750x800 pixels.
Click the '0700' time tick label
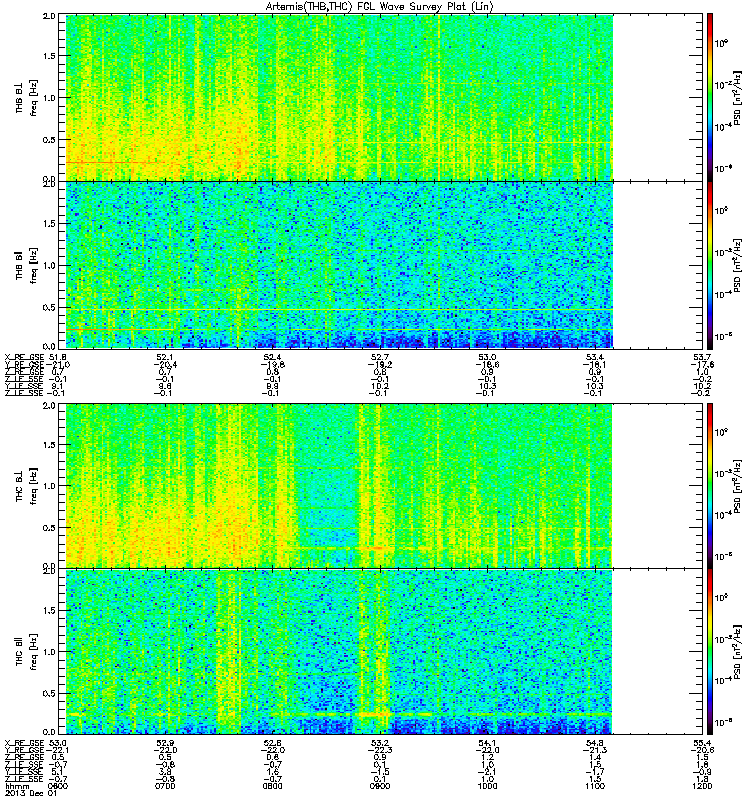pyautogui.click(x=165, y=786)
